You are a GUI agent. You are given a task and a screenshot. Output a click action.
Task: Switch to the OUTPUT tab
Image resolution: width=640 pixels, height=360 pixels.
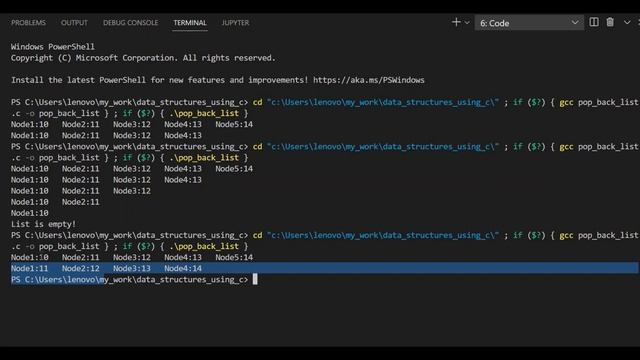click(74, 23)
